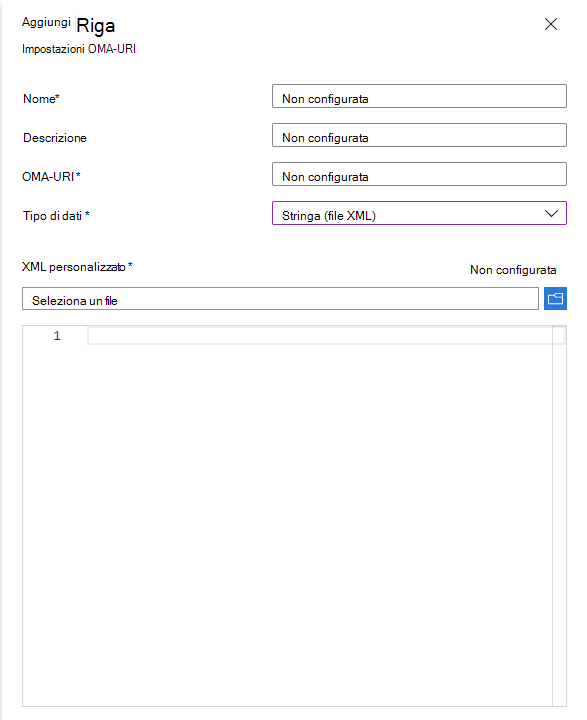Click the XML personalizzato label
The height and width of the screenshot is (720, 587).
click(x=77, y=267)
